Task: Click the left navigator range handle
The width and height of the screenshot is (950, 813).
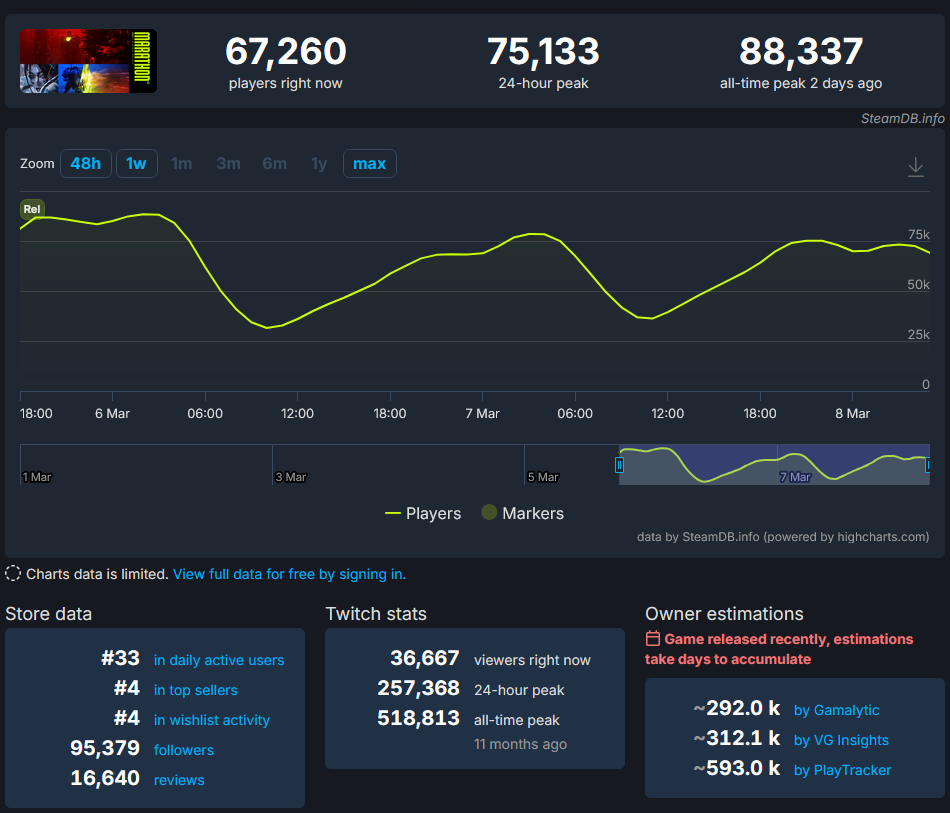Action: point(619,465)
